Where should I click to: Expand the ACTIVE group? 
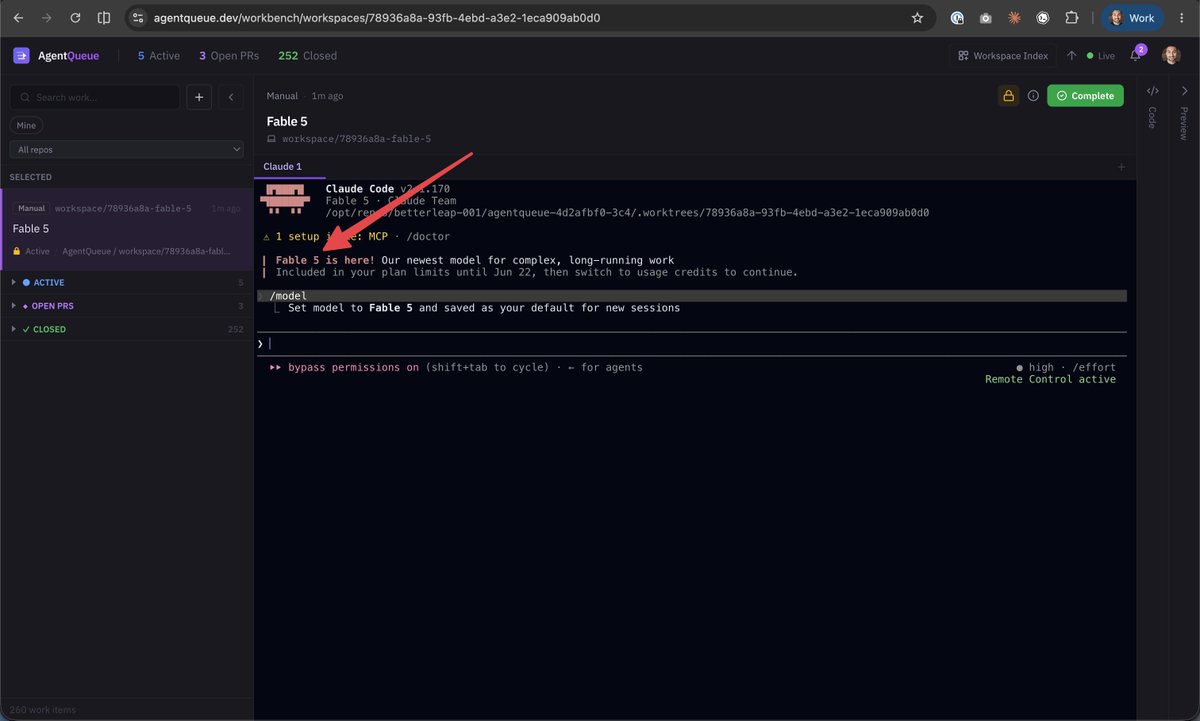pyautogui.click(x=127, y=282)
